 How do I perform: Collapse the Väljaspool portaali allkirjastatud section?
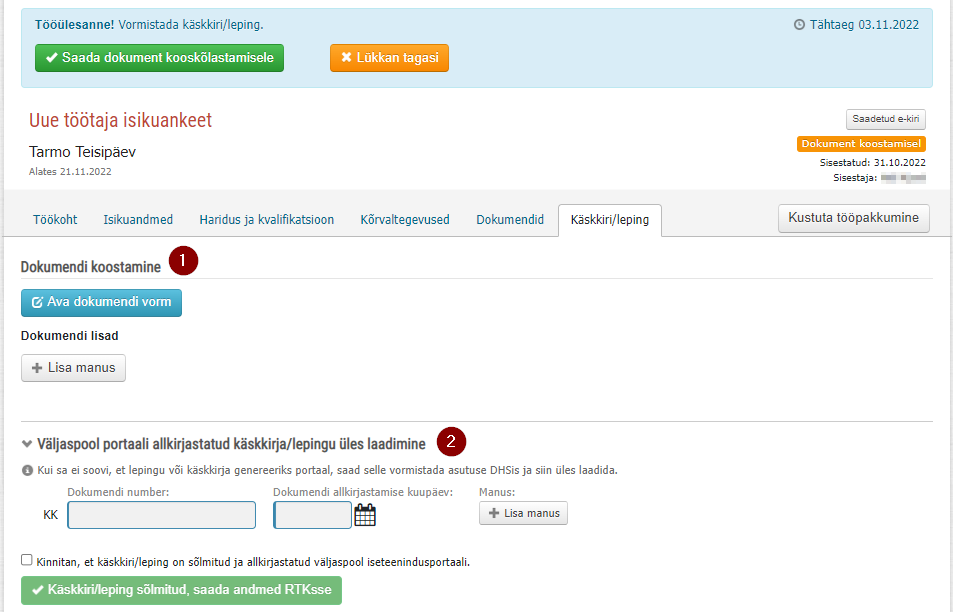[x=27, y=444]
